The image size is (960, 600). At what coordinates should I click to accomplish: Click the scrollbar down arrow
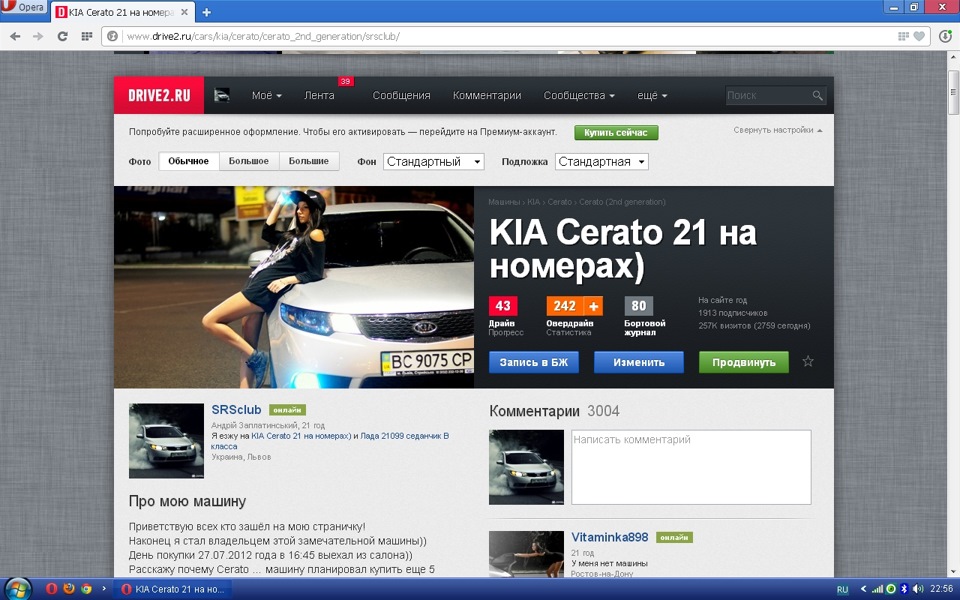click(x=953, y=572)
